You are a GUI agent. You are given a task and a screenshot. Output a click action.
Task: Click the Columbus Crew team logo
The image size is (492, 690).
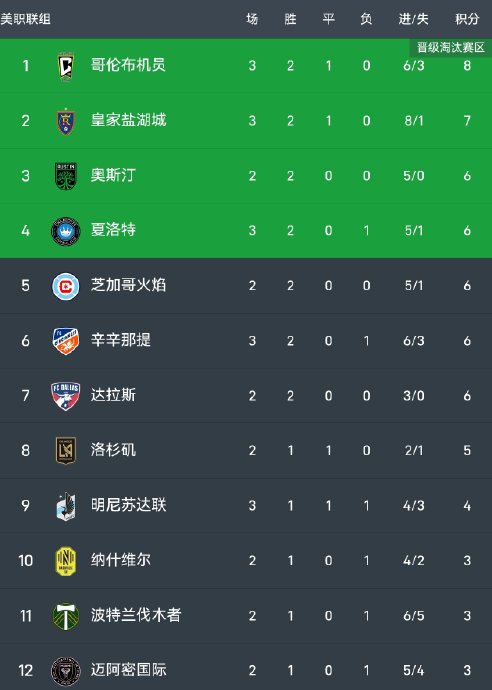coord(66,66)
